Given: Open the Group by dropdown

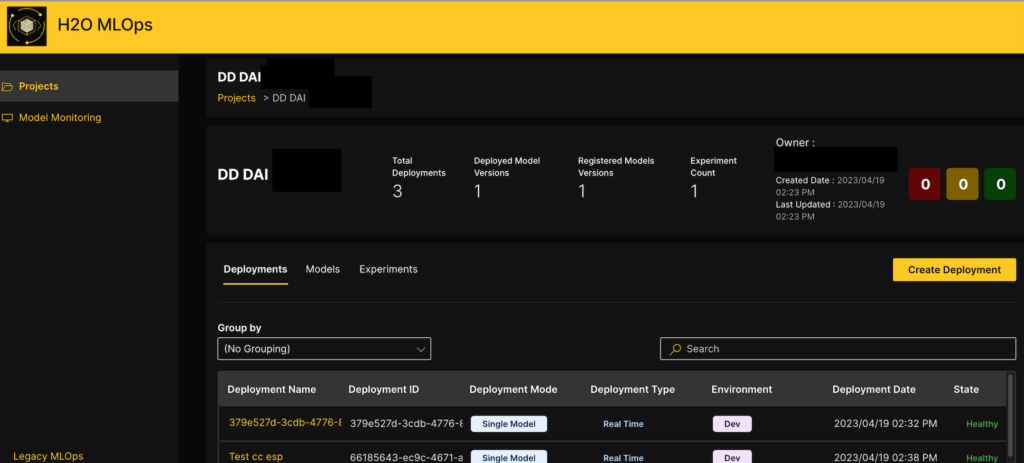Looking at the screenshot, I should 323,349.
